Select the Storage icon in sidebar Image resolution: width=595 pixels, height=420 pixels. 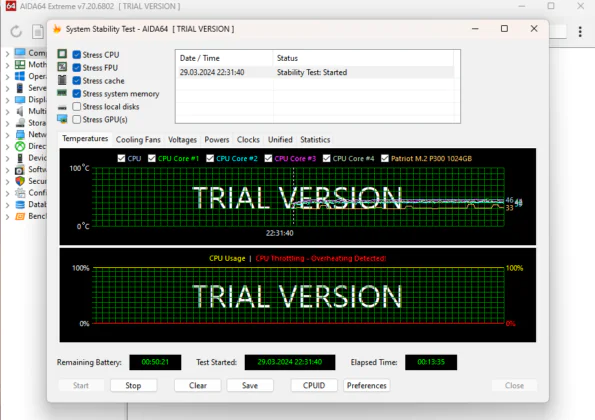tap(20, 123)
